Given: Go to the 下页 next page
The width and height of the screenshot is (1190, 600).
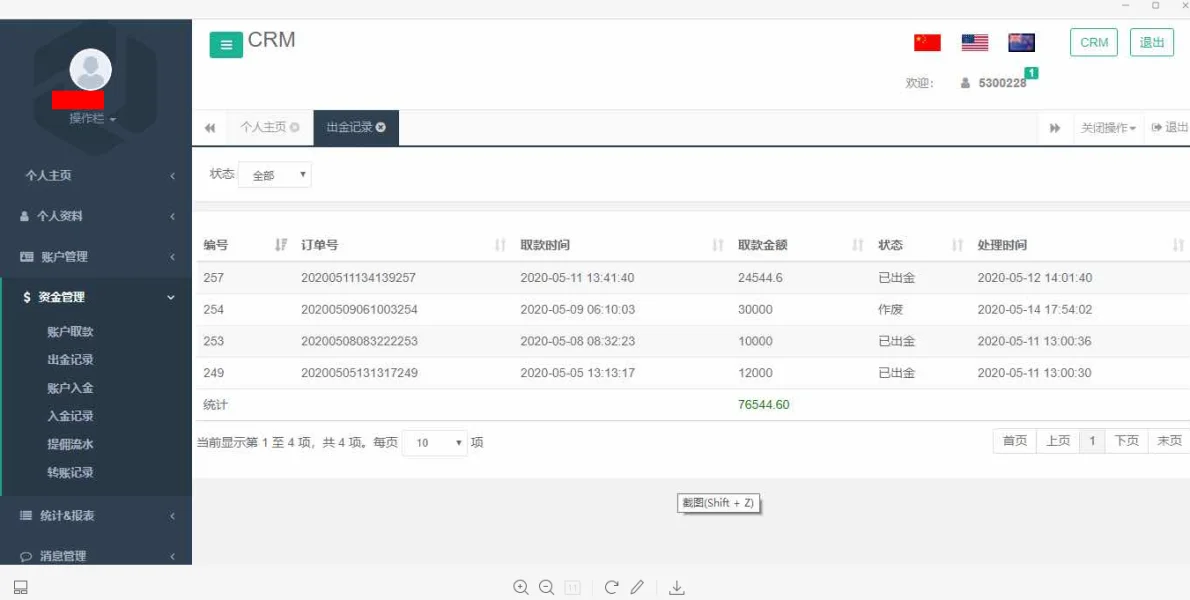Looking at the screenshot, I should (1127, 441).
